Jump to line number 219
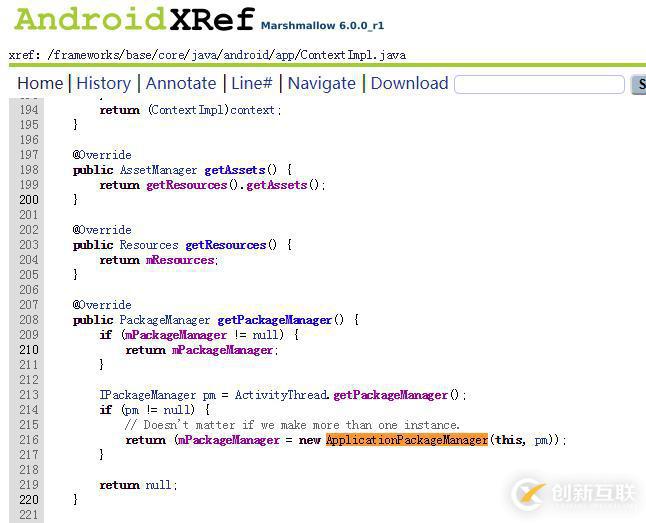646x523 pixels. (29, 485)
